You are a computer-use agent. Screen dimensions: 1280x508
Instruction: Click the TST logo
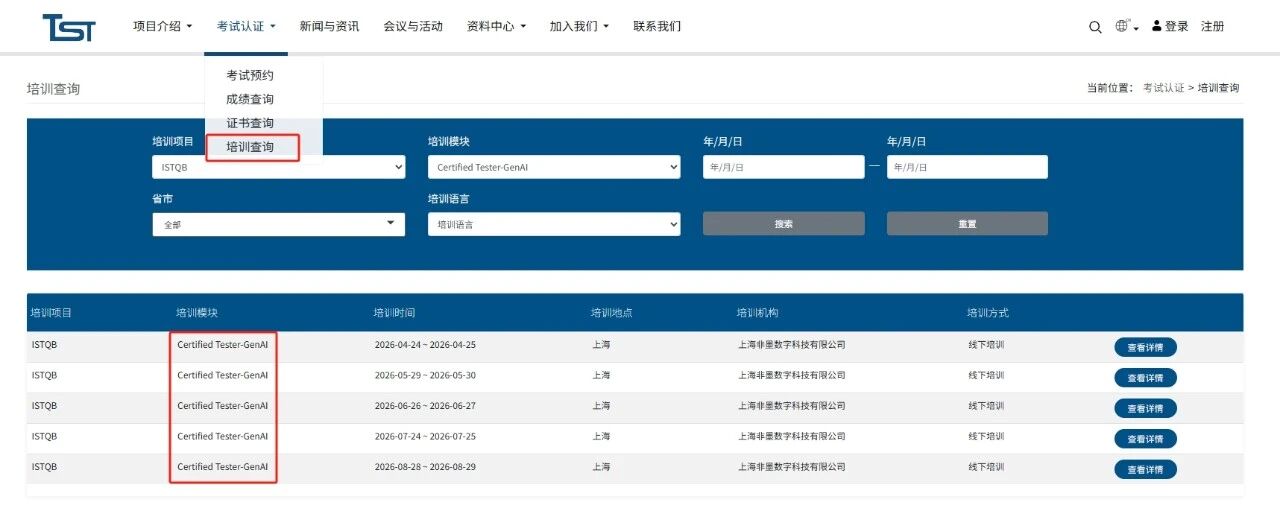[x=68, y=27]
